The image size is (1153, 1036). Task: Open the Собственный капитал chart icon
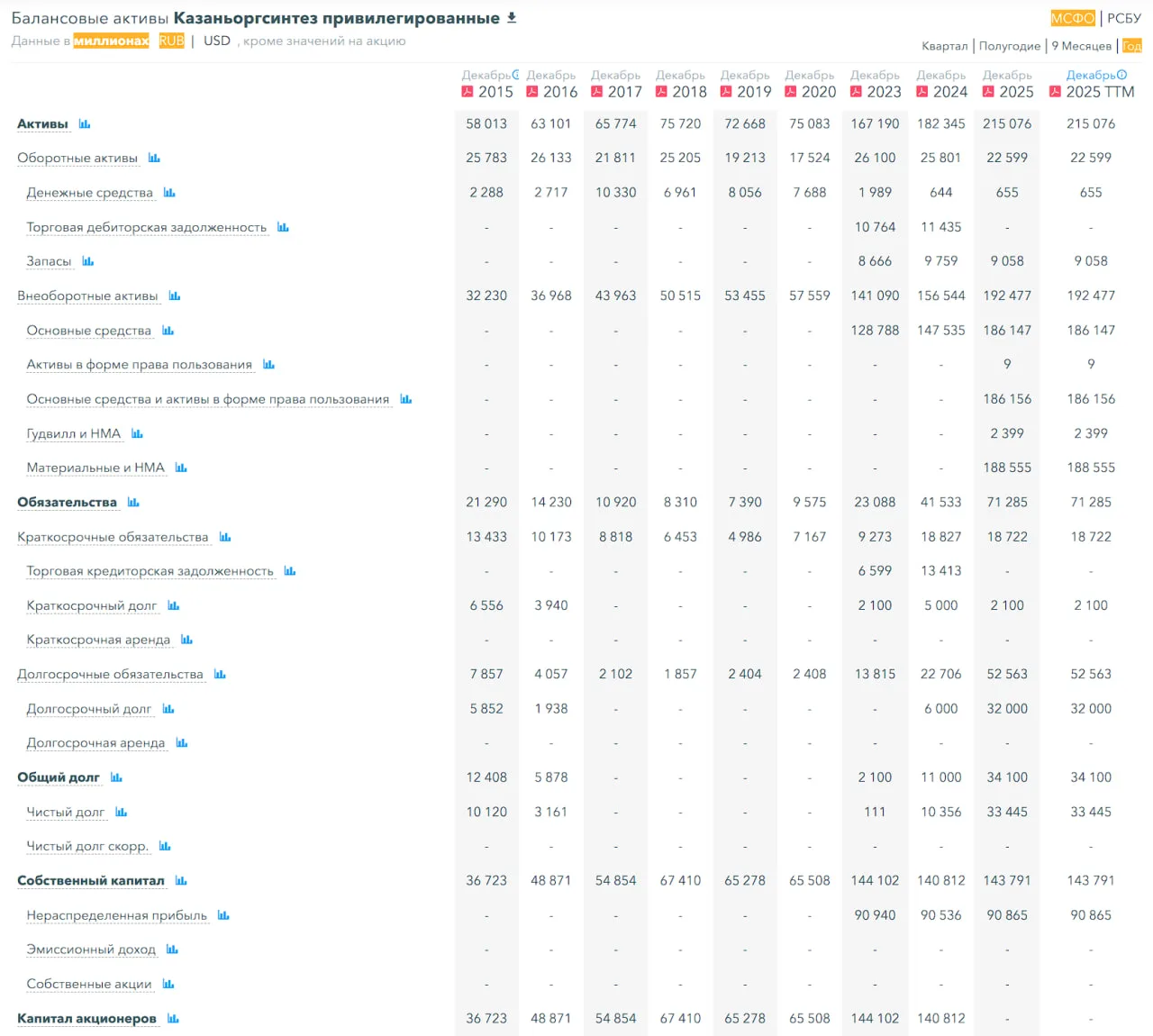pos(181,880)
